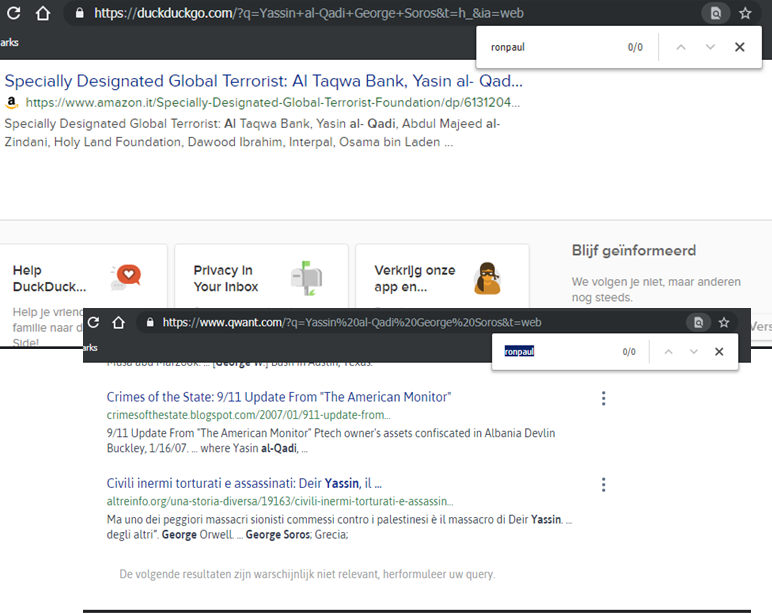Screen dimensions: 772x614
Task: Click the De volgende resultaten zijn warschijnlijk niet relevant notice
Action: [307, 574]
